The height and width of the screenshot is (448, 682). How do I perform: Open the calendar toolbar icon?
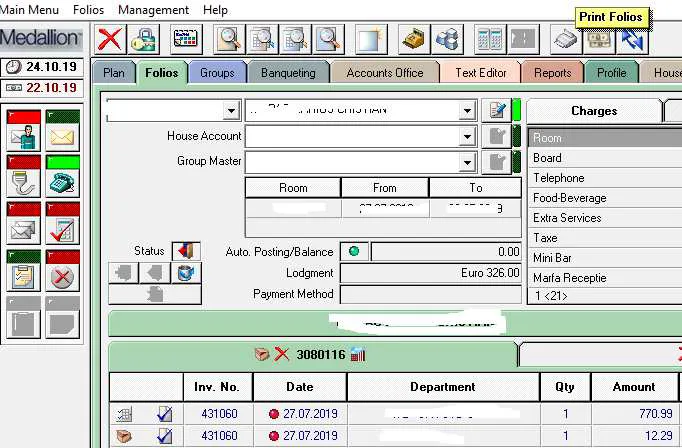pyautogui.click(x=186, y=40)
